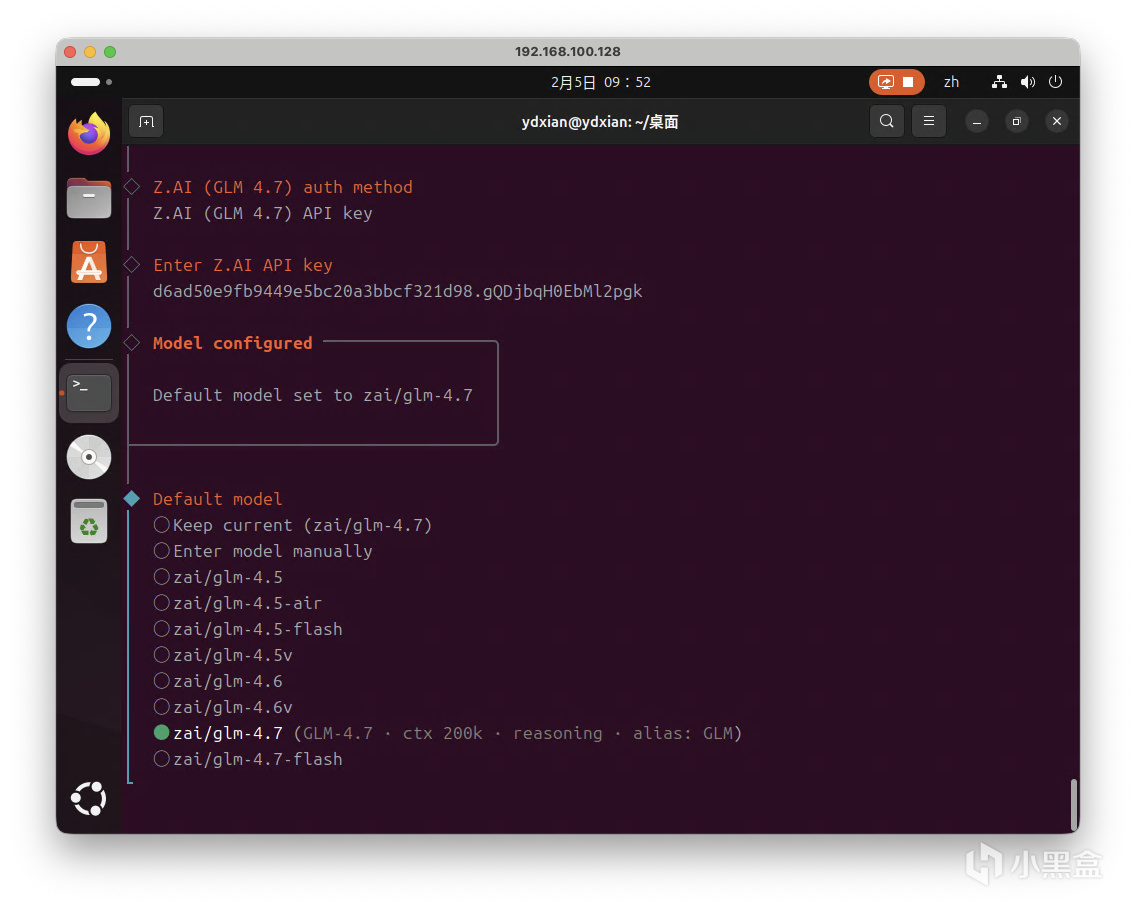Select Enter model manually option
Screen dimensions: 1136x908
pos(263,551)
